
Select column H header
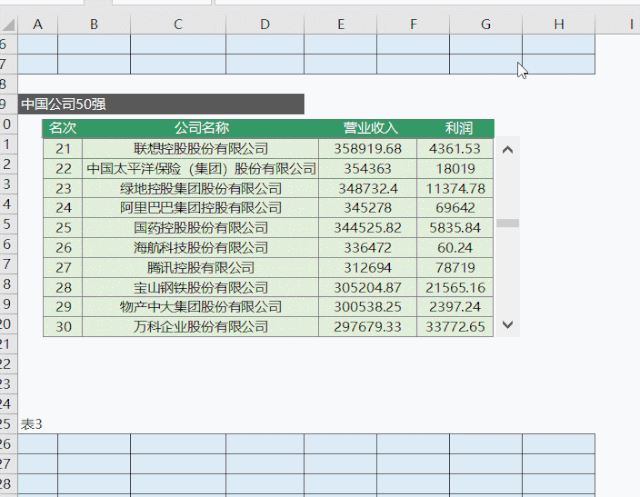coord(559,24)
